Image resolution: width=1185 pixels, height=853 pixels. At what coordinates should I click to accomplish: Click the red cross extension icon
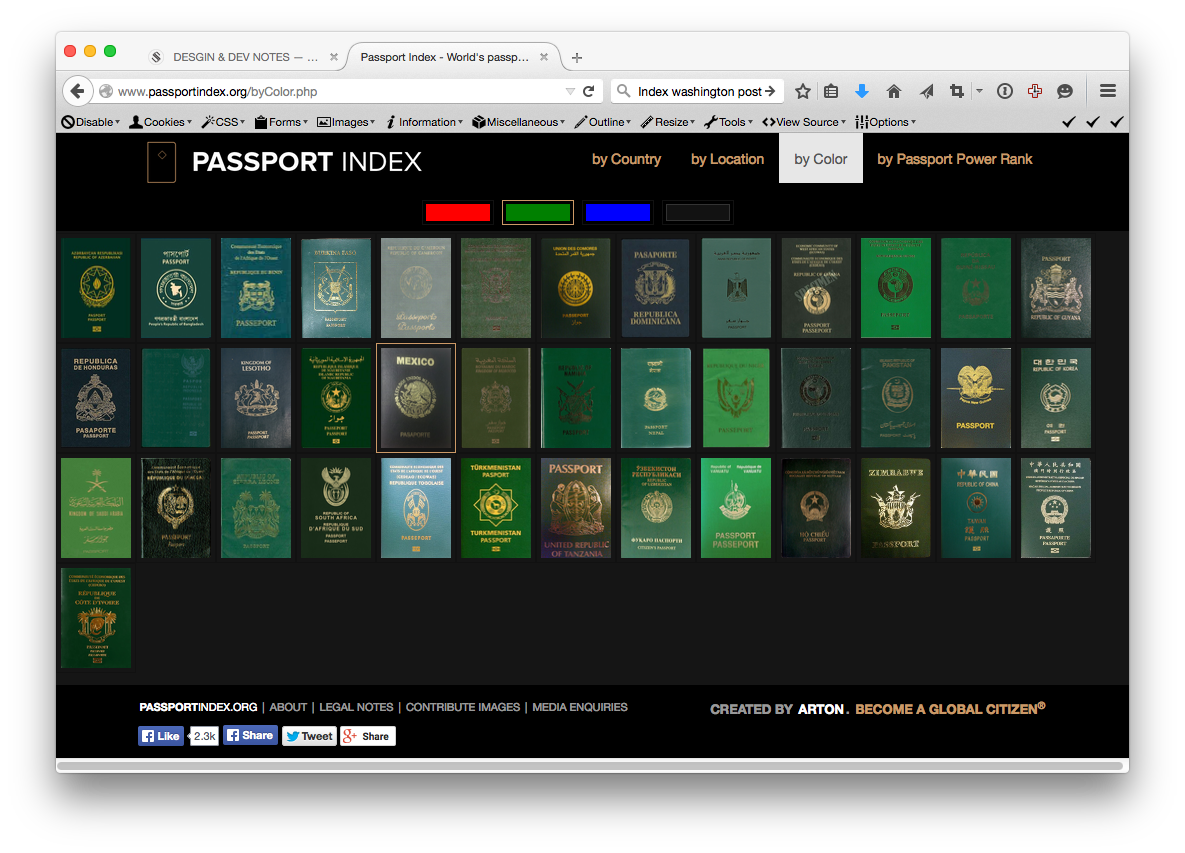(1035, 91)
